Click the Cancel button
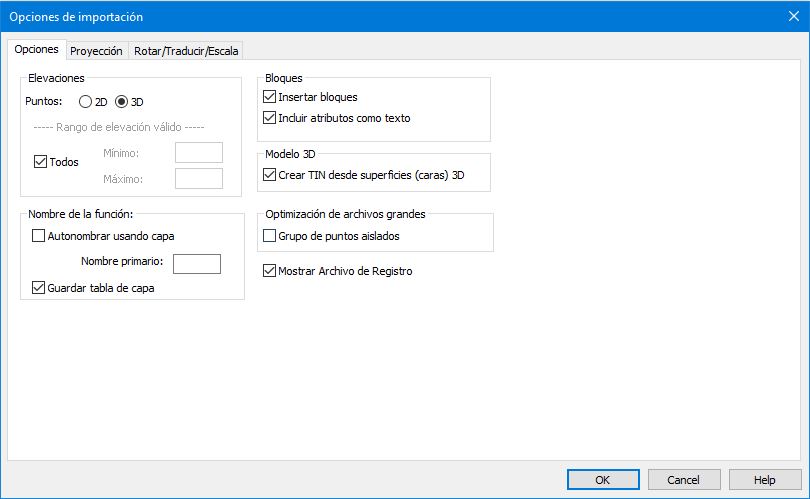810x499 pixels. 684,480
